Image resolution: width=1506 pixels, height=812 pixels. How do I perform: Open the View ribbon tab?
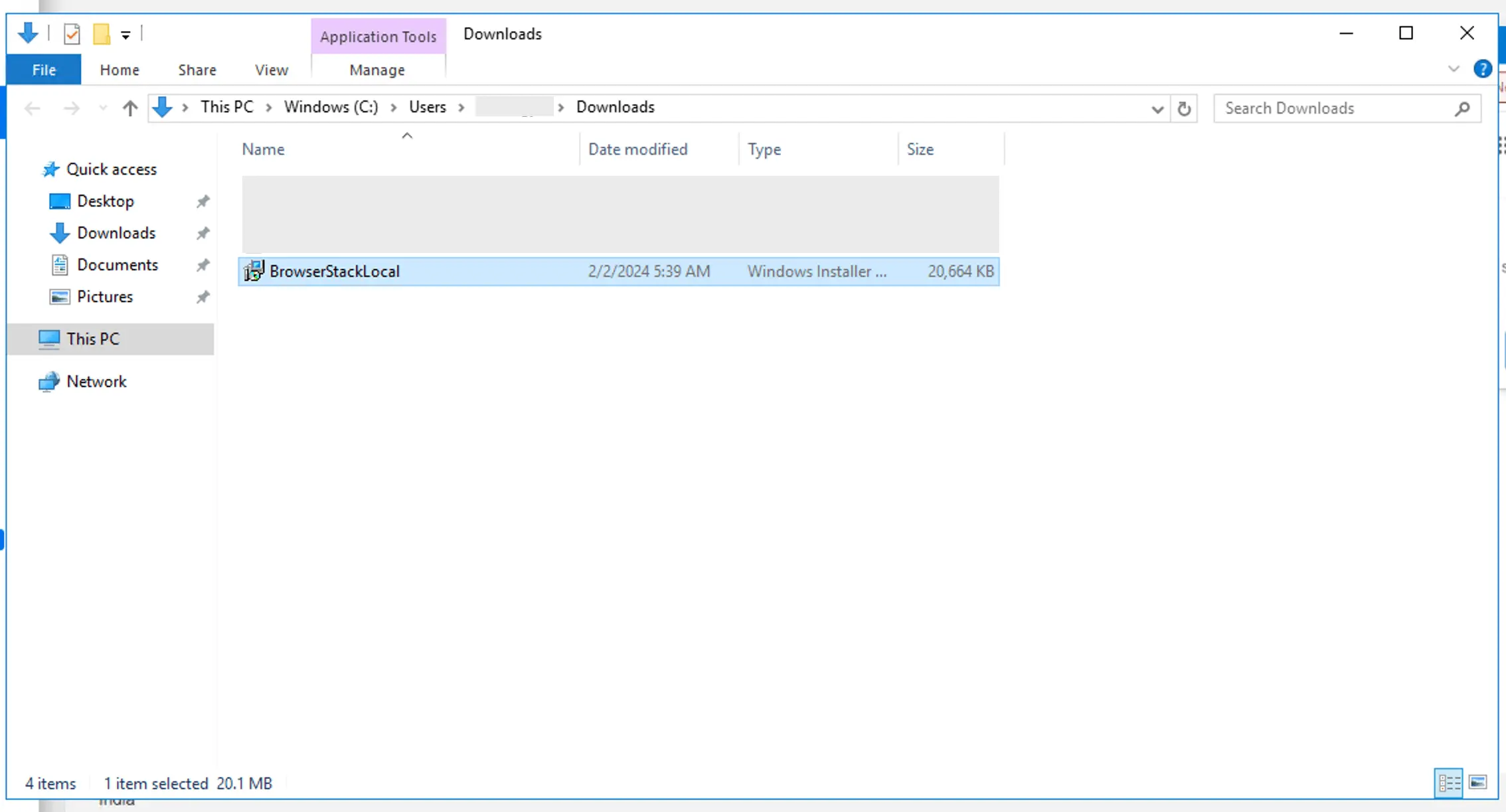[x=271, y=70]
